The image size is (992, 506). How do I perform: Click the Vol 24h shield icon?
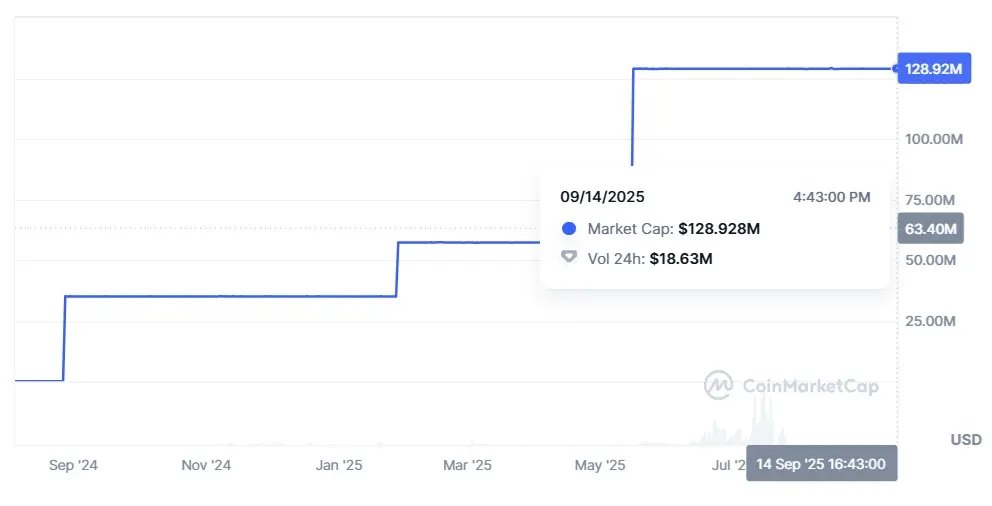(569, 258)
